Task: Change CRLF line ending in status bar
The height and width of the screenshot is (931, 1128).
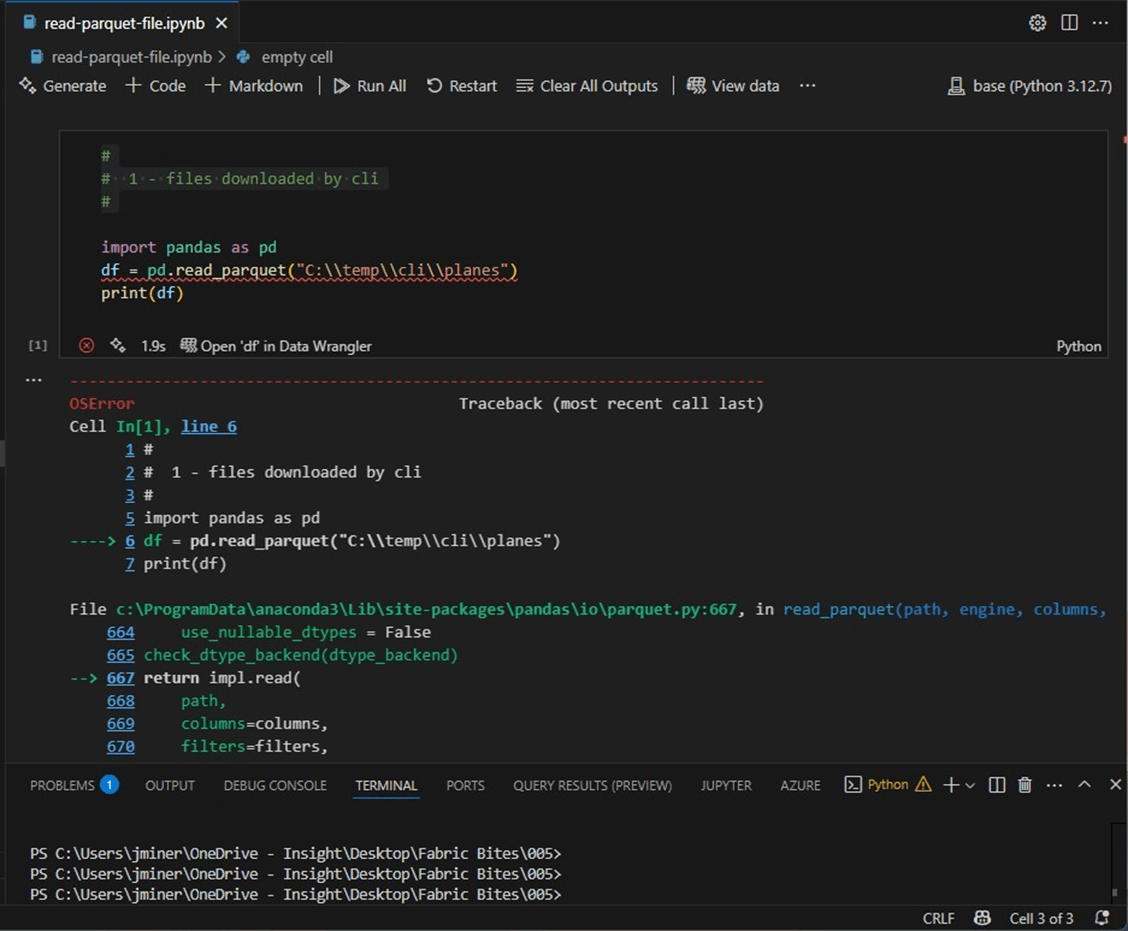Action: pyautogui.click(x=938, y=918)
